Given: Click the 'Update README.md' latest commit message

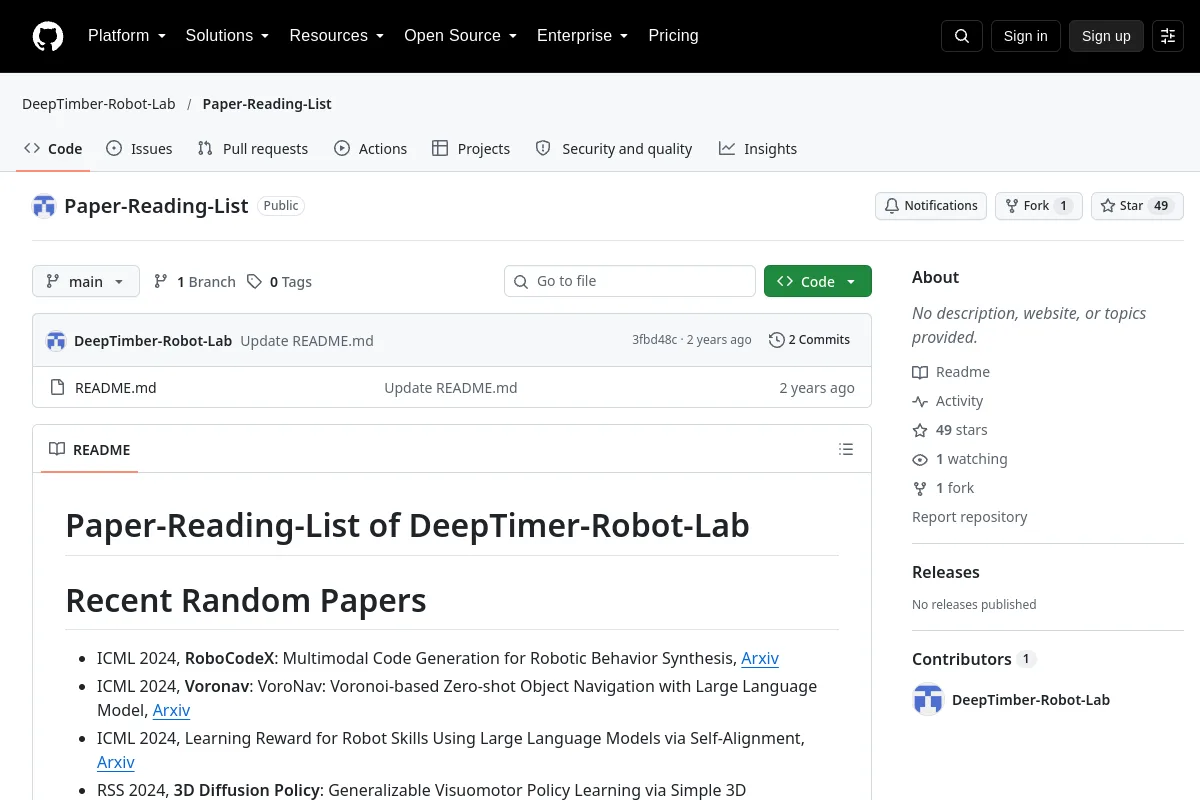Looking at the screenshot, I should coord(307,340).
